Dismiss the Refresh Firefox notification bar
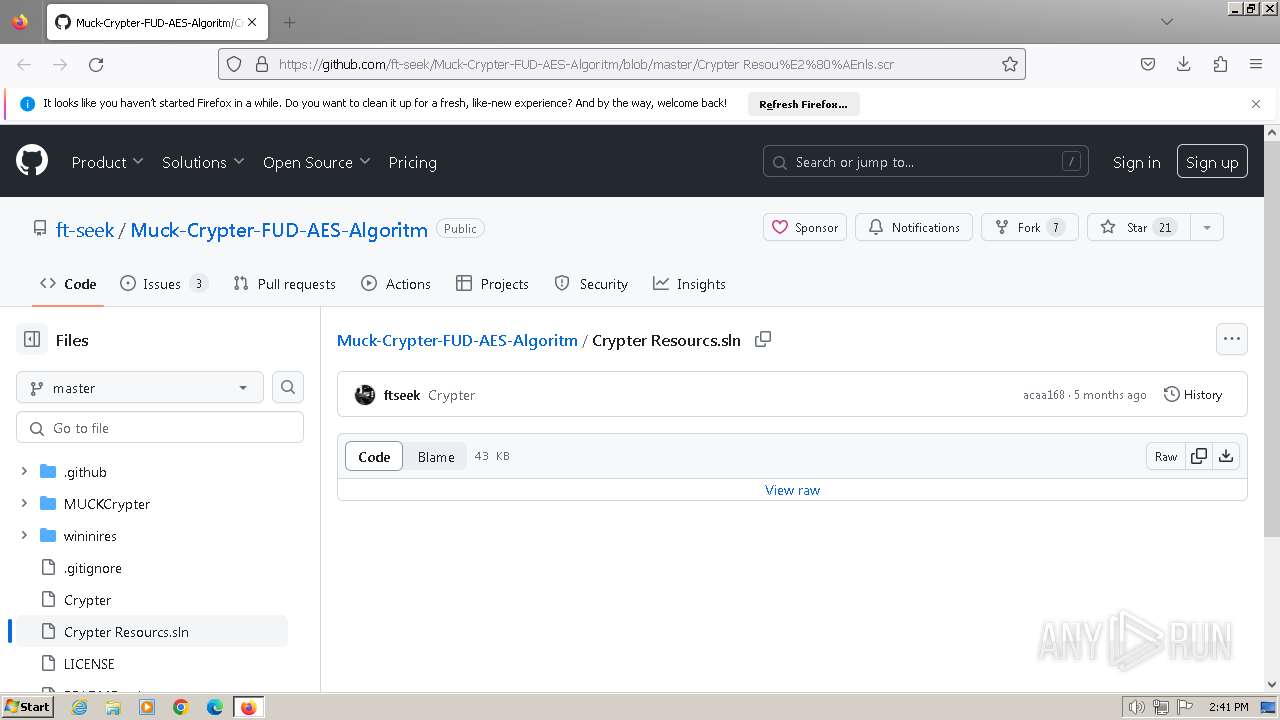This screenshot has height=720, width=1280. coord(1256,104)
